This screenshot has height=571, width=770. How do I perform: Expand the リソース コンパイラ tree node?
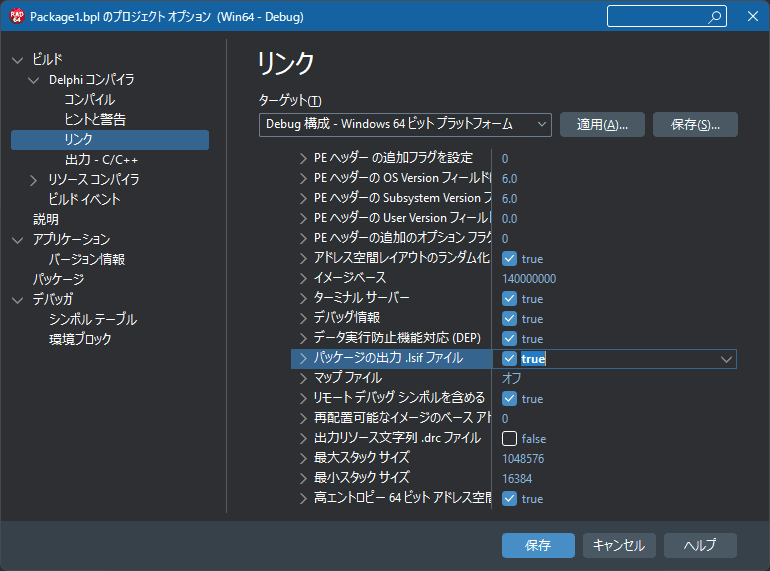coord(34,180)
